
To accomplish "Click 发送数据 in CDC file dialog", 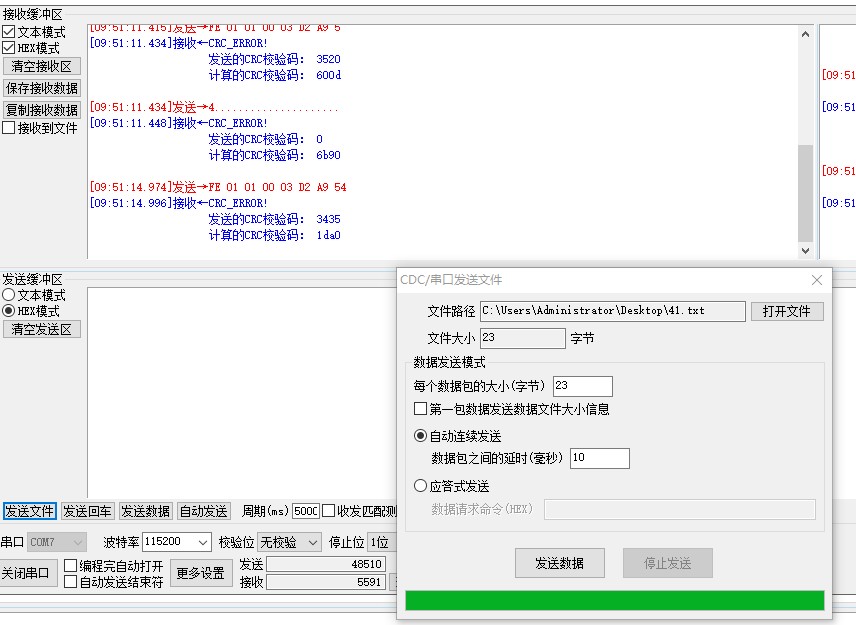I will pos(560,563).
